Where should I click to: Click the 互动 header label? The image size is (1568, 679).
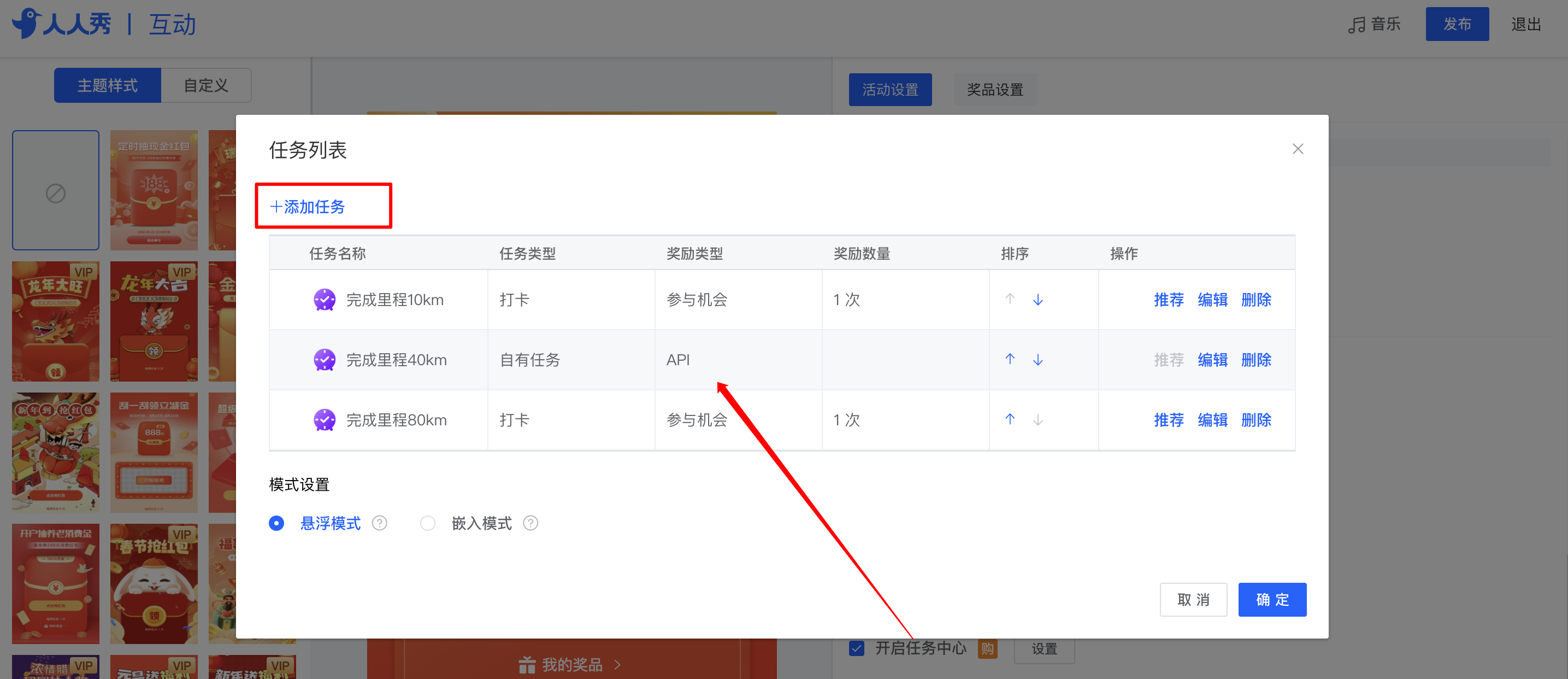172,25
